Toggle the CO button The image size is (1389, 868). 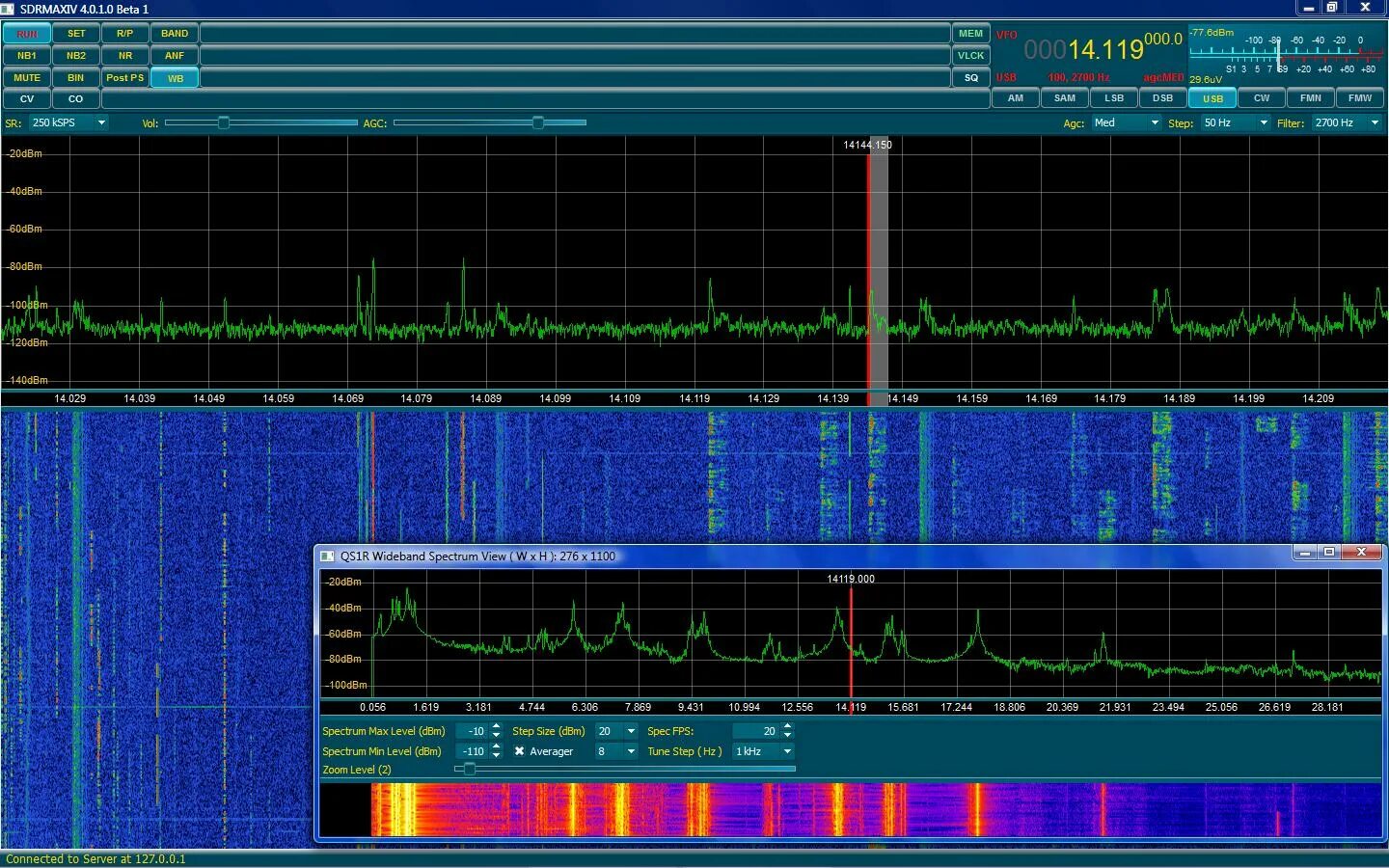(76, 99)
